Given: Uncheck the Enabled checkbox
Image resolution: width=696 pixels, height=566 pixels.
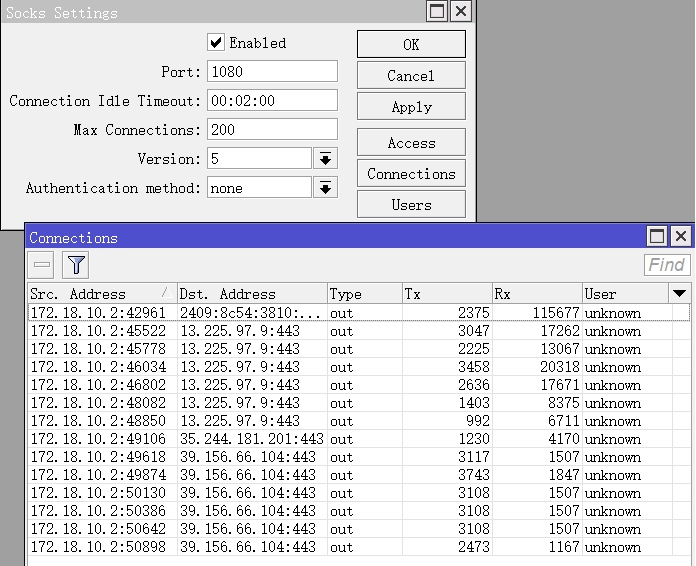Looking at the screenshot, I should 216,43.
